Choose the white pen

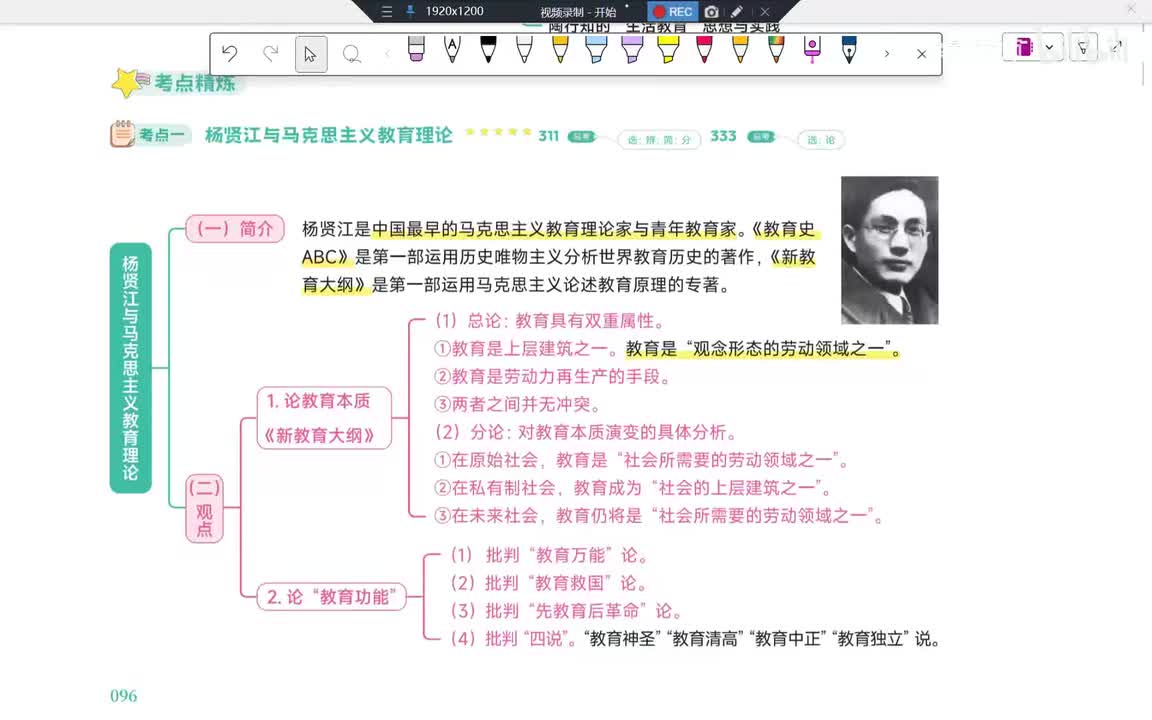click(524, 49)
